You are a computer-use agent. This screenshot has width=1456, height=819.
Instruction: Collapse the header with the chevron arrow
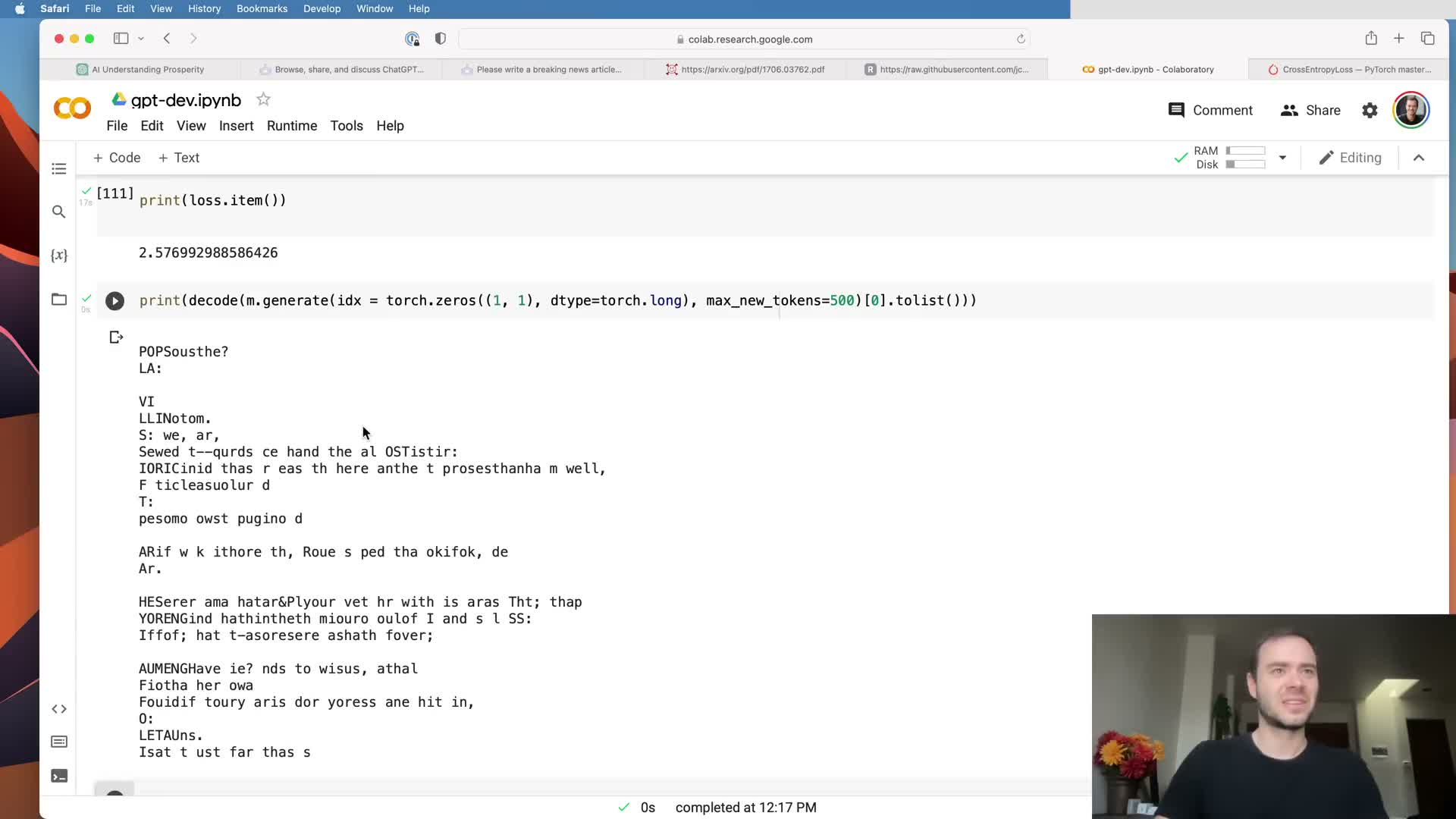pyautogui.click(x=1419, y=158)
